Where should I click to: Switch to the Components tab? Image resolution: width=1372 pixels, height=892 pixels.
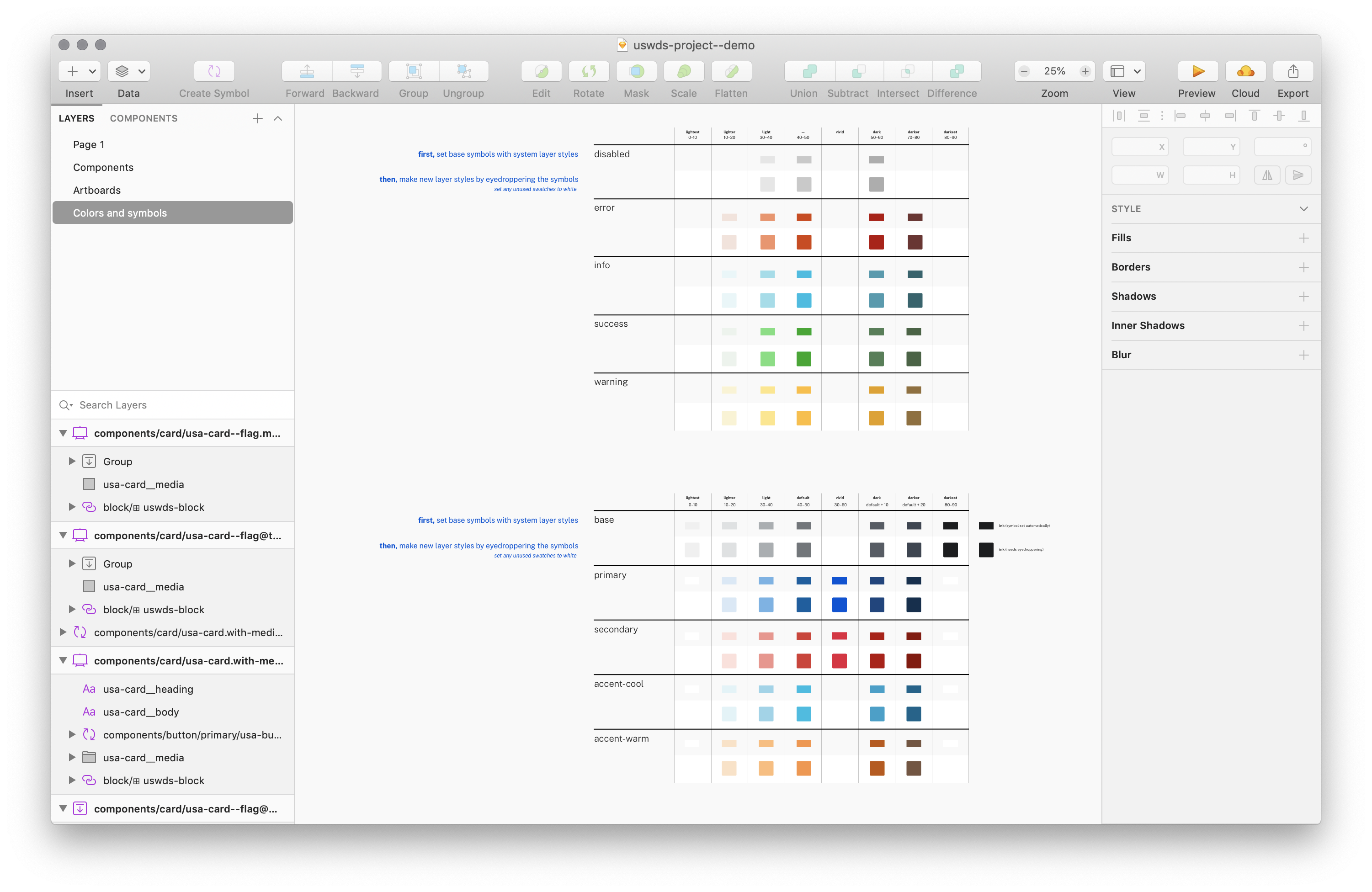point(144,118)
